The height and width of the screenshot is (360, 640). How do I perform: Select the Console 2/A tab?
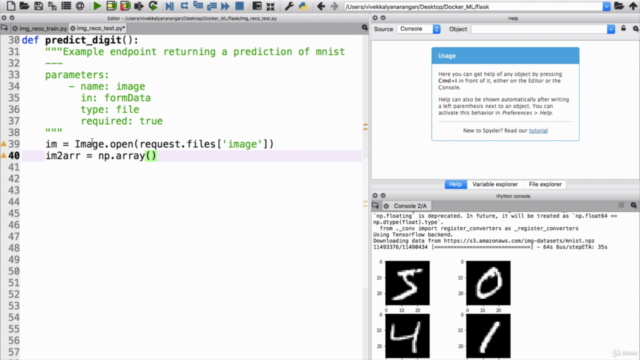click(x=406, y=206)
